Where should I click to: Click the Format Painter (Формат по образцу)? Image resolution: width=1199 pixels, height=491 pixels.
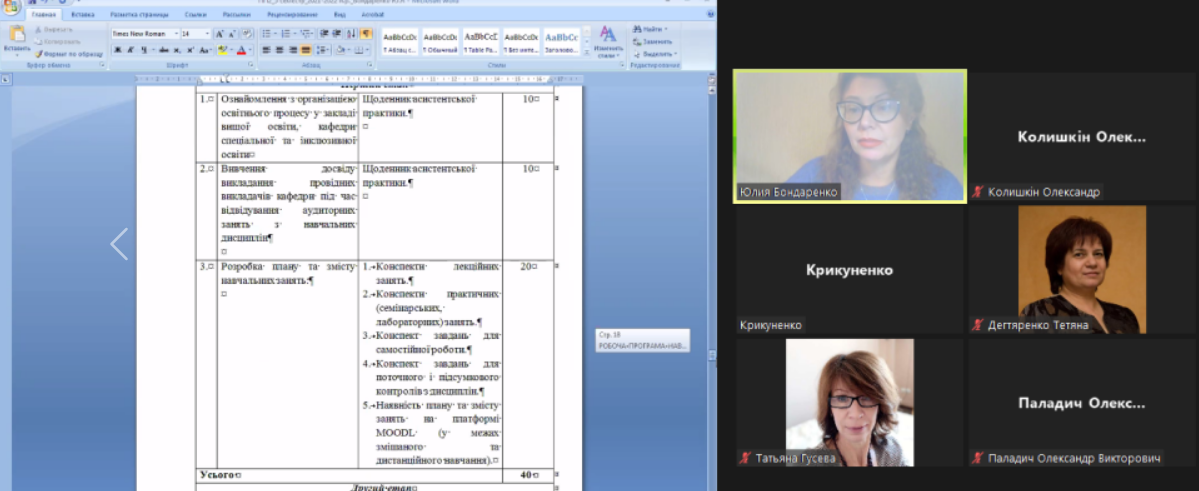tap(68, 54)
